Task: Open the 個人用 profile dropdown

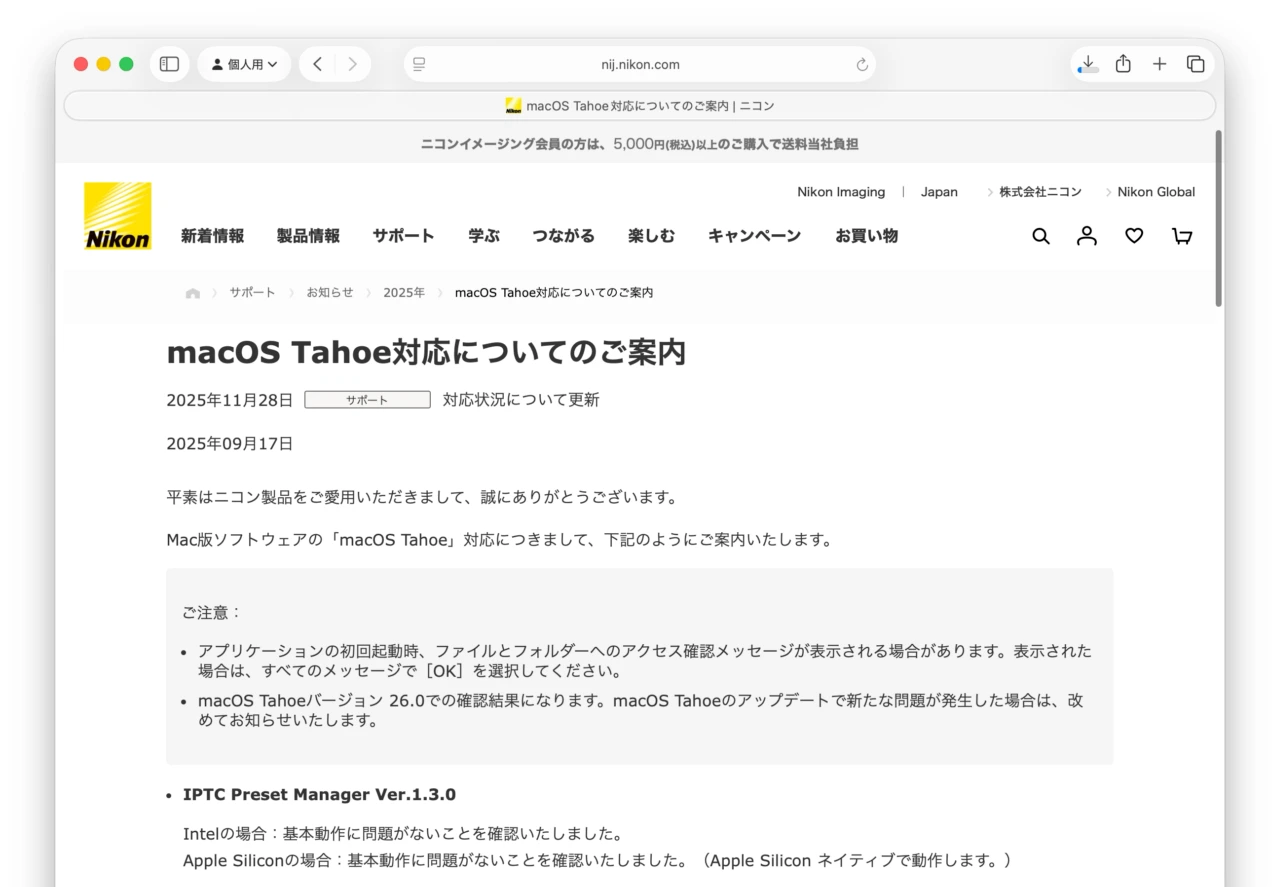Action: click(244, 63)
